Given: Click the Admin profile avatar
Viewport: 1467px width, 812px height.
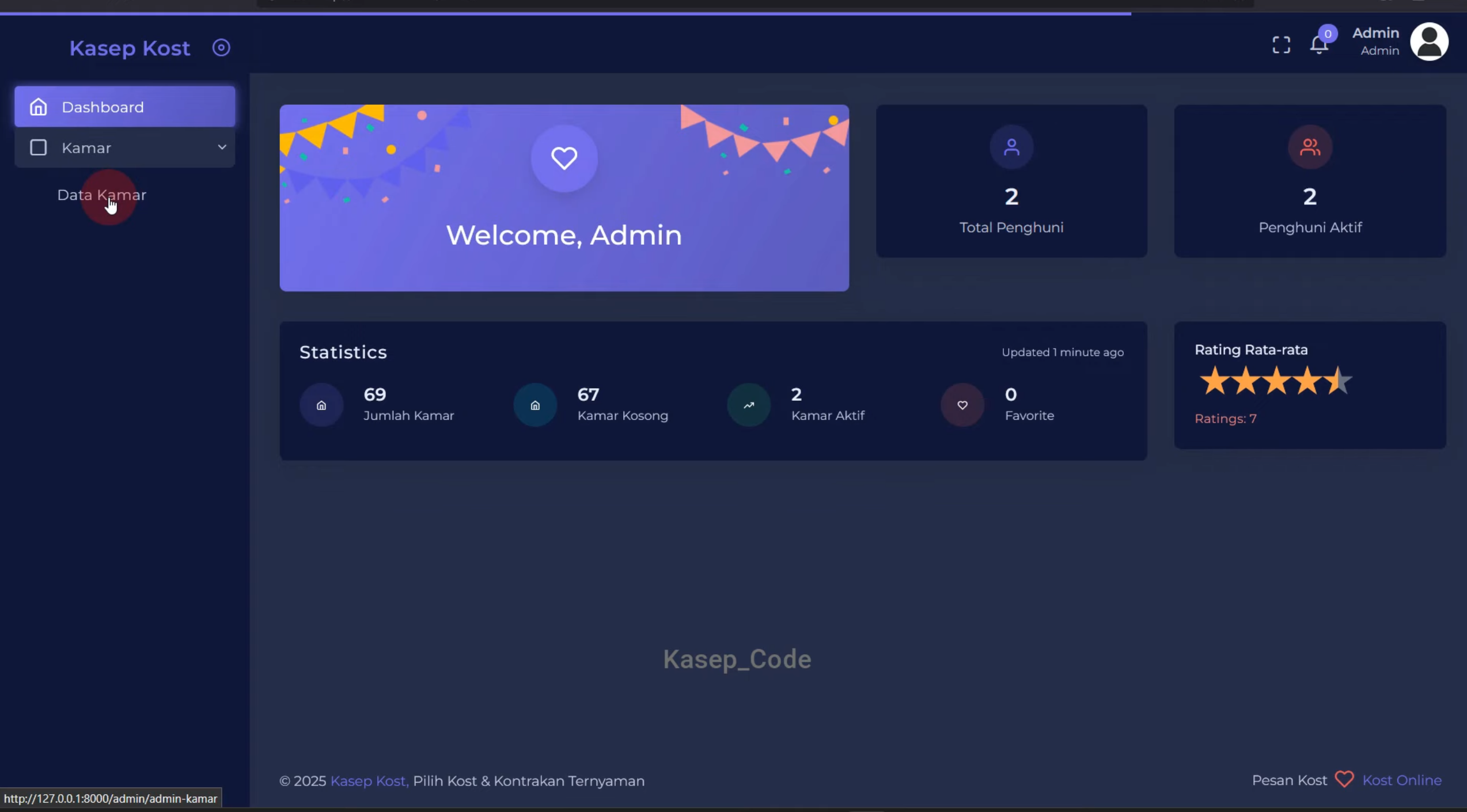Looking at the screenshot, I should coord(1429,41).
